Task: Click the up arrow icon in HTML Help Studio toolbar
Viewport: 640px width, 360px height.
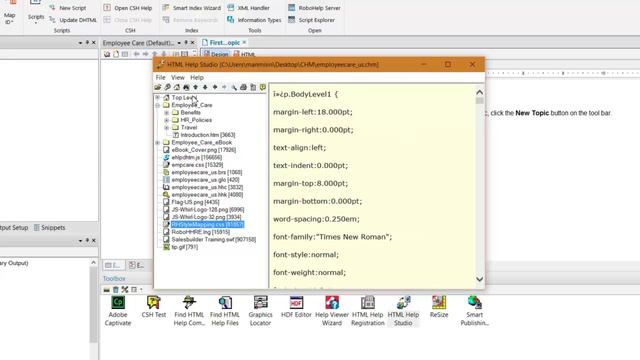Action: tap(196, 87)
